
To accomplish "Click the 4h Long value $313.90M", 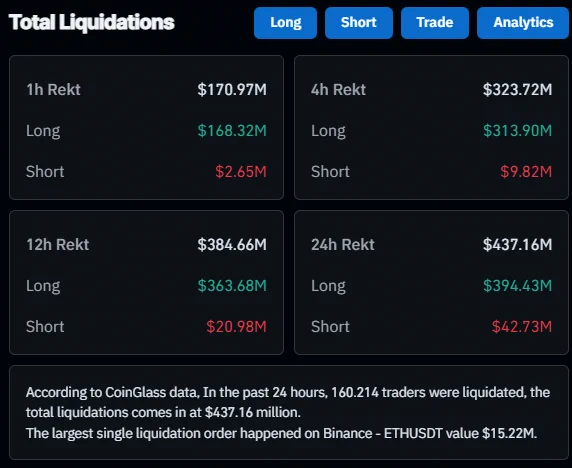I will [517, 131].
